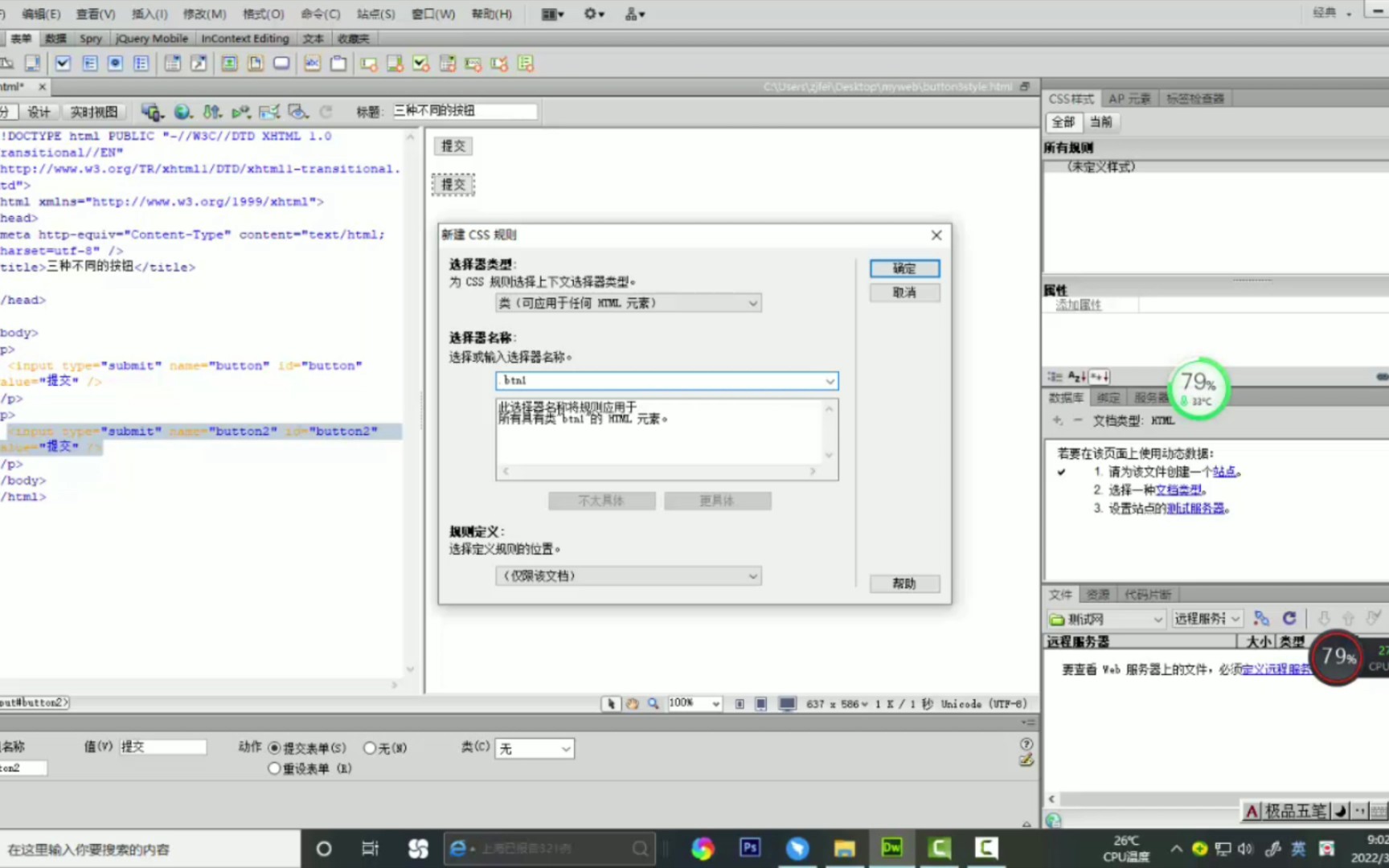Open the Visual Aids eye menu
The width and height of the screenshot is (1389, 868).
(x=298, y=112)
